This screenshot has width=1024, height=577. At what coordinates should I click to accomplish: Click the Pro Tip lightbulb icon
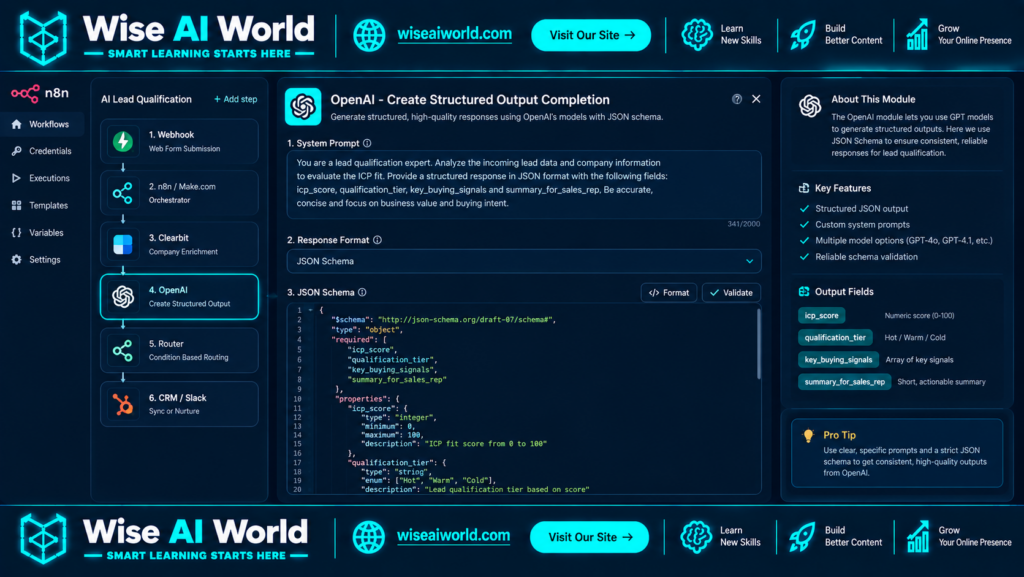(x=808, y=435)
